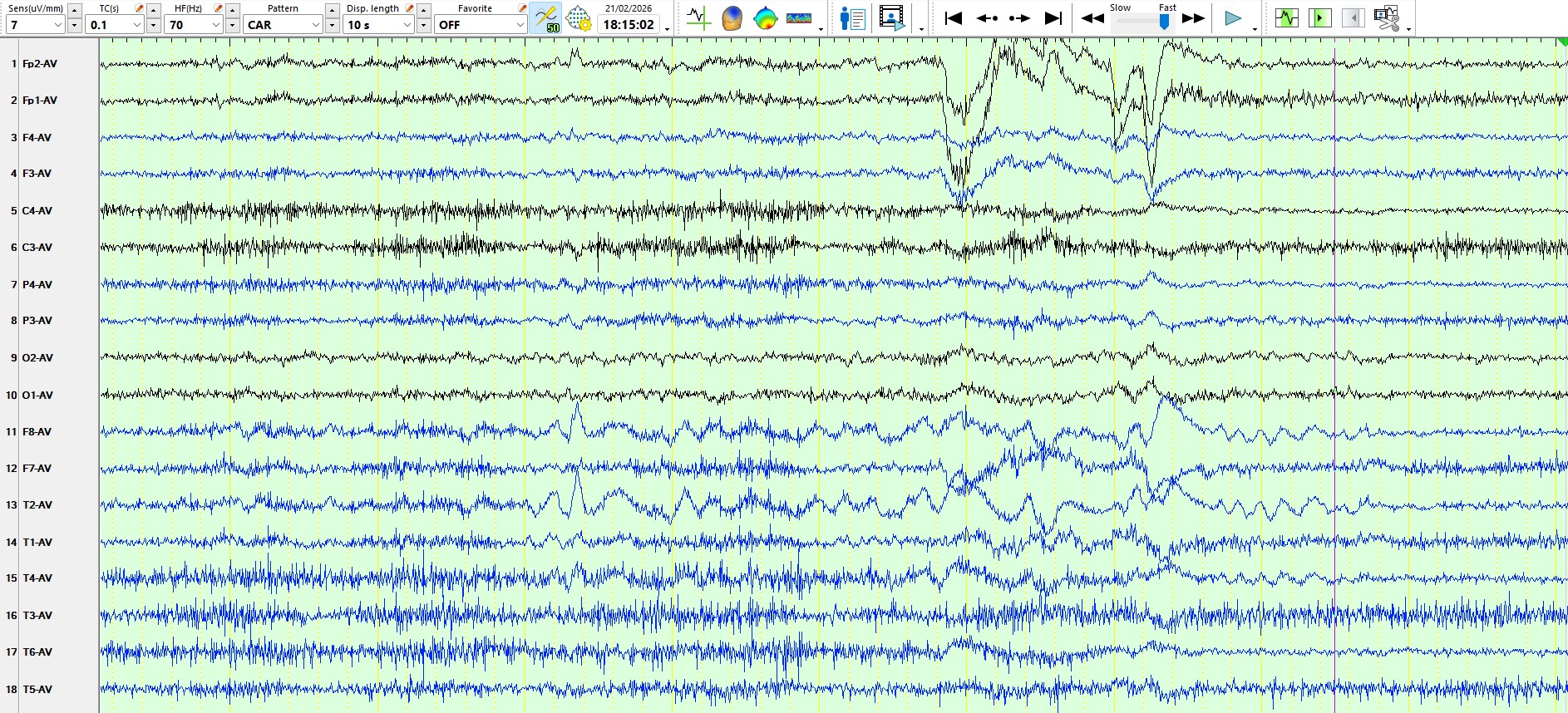Select the F4-AV channel label
The image size is (1568, 713).
[x=37, y=138]
